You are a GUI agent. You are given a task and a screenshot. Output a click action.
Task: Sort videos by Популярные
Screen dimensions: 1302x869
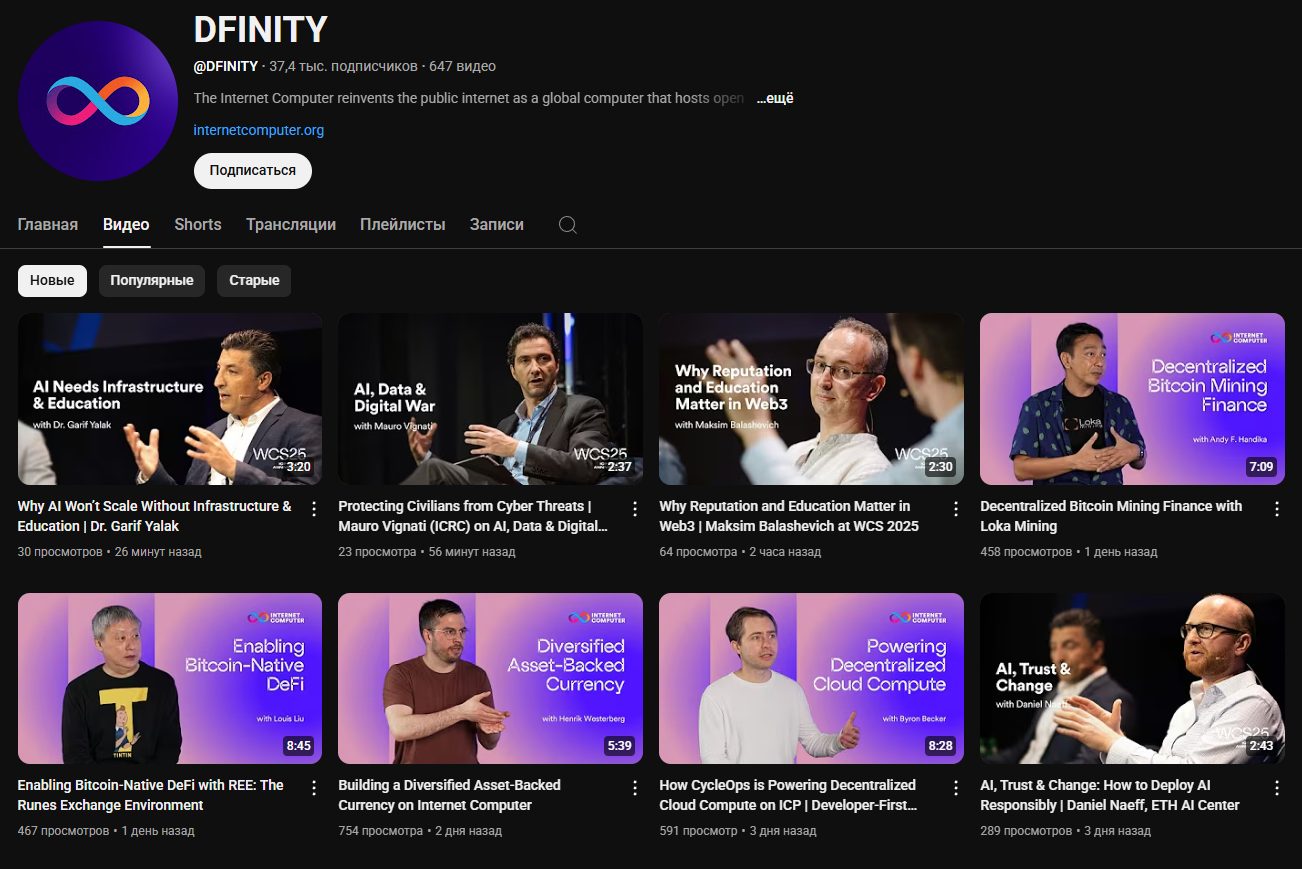pyautogui.click(x=152, y=281)
